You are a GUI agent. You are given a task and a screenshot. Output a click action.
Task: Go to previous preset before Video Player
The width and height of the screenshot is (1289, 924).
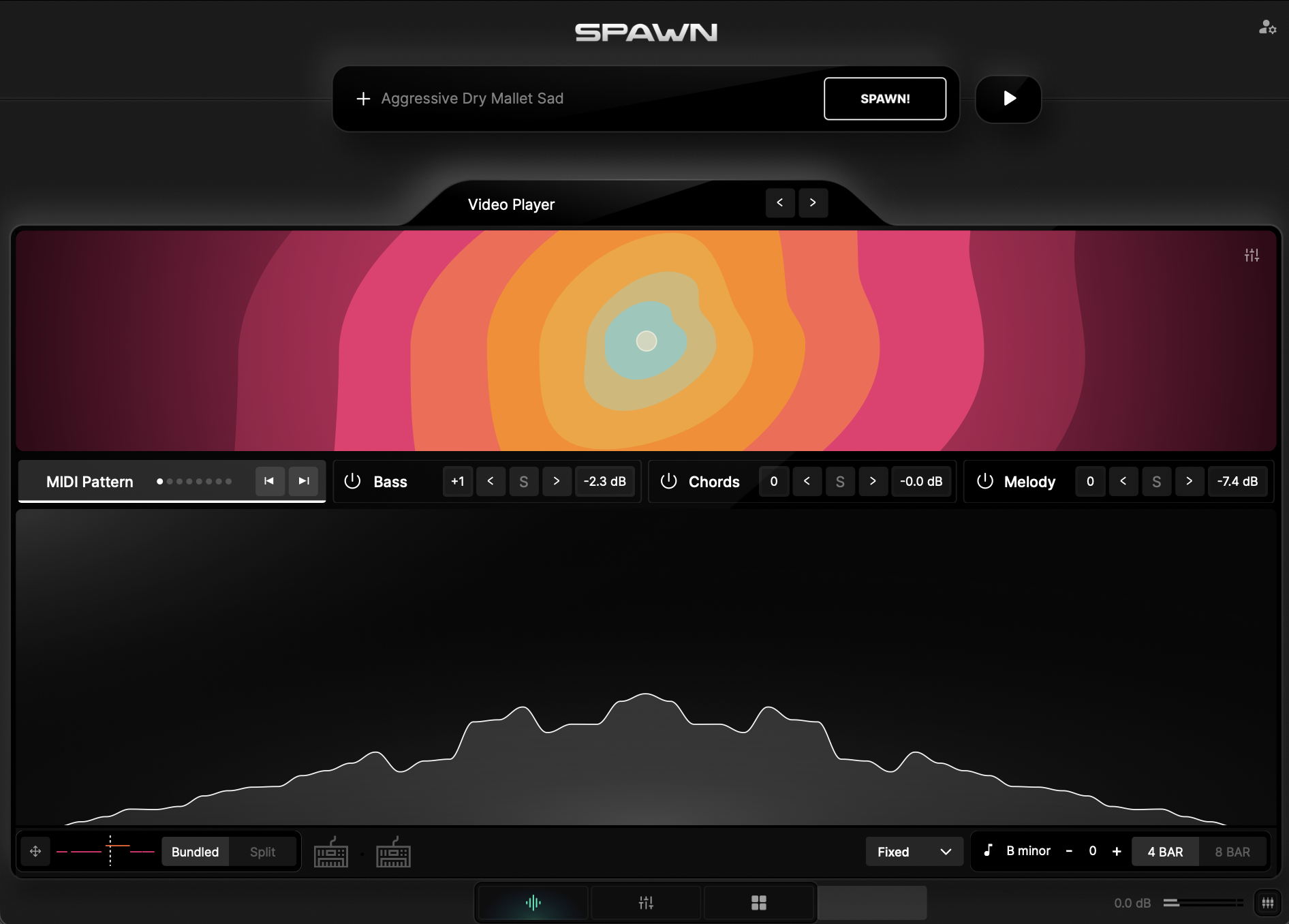[780, 203]
